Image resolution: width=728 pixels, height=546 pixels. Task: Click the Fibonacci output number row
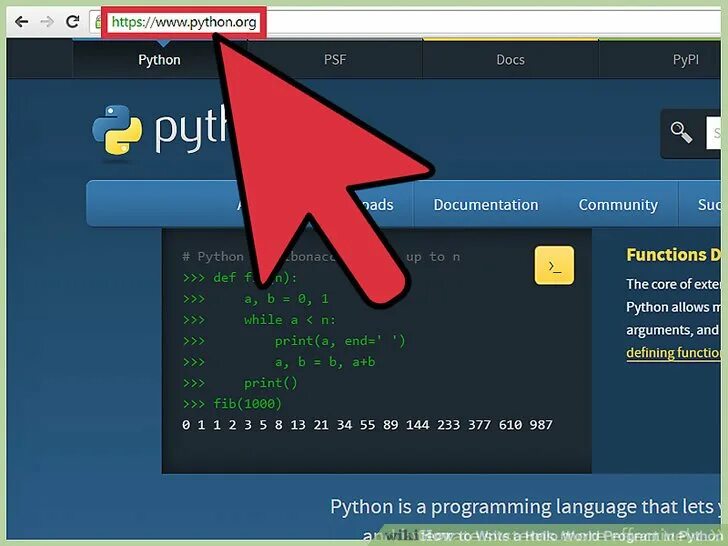pos(367,425)
